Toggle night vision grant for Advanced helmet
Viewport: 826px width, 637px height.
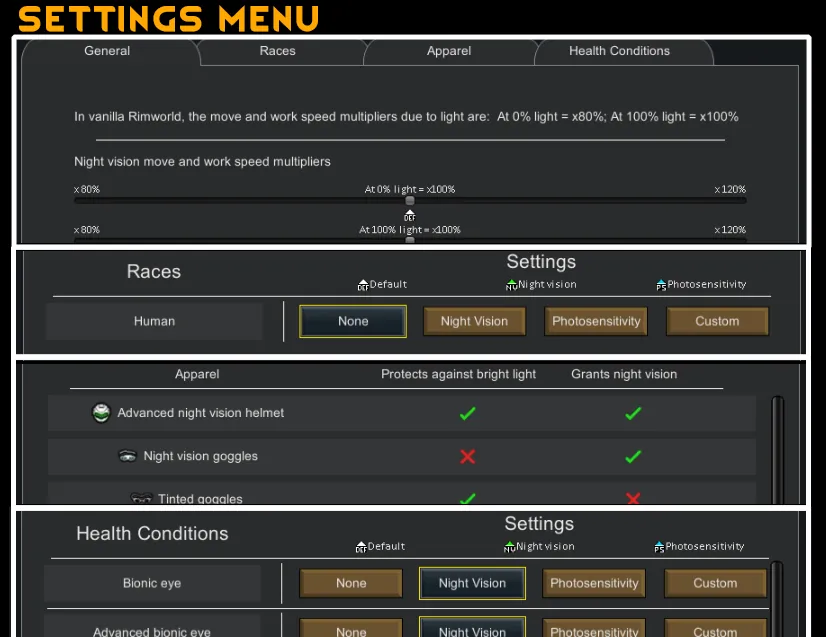click(632, 413)
